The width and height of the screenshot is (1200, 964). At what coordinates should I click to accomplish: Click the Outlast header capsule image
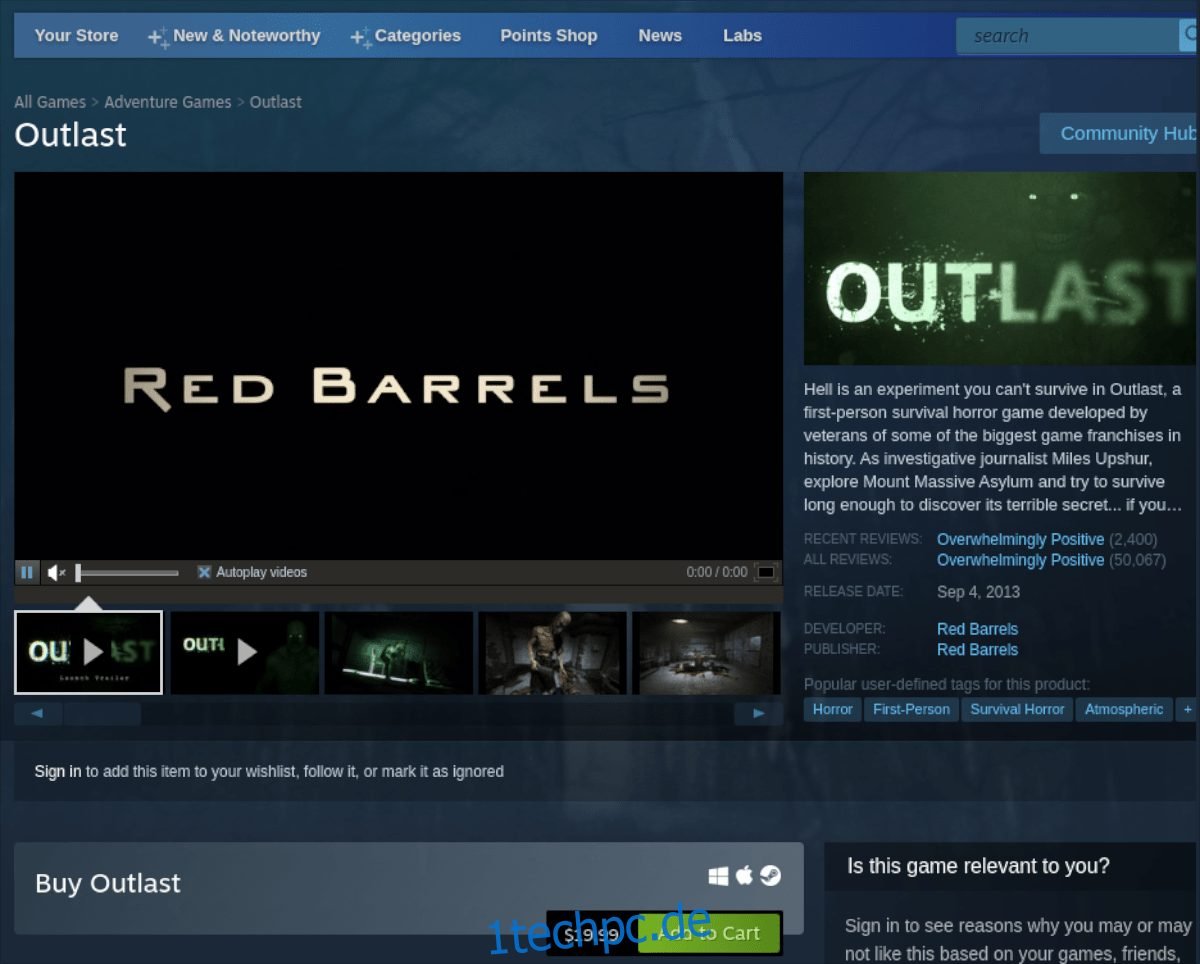click(x=1001, y=269)
